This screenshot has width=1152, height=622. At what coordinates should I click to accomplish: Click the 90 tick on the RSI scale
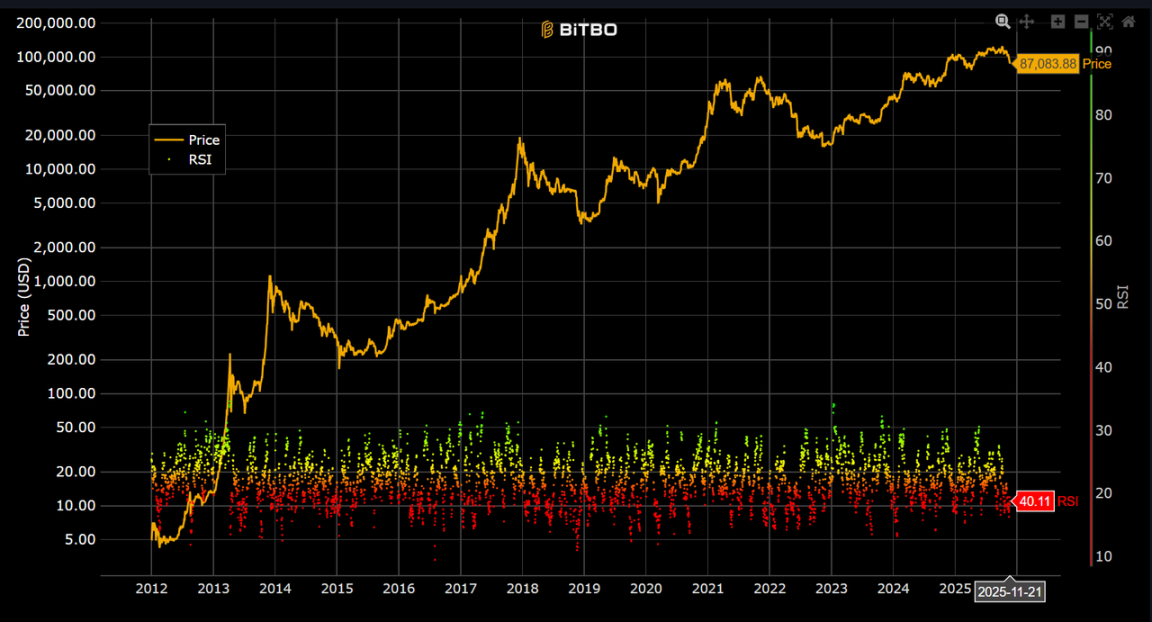(x=1104, y=51)
